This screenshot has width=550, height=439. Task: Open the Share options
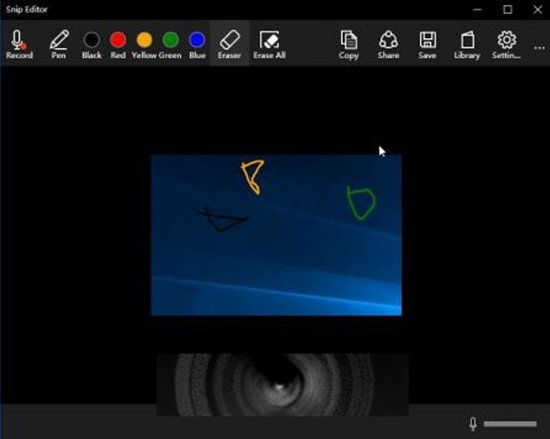(x=388, y=44)
